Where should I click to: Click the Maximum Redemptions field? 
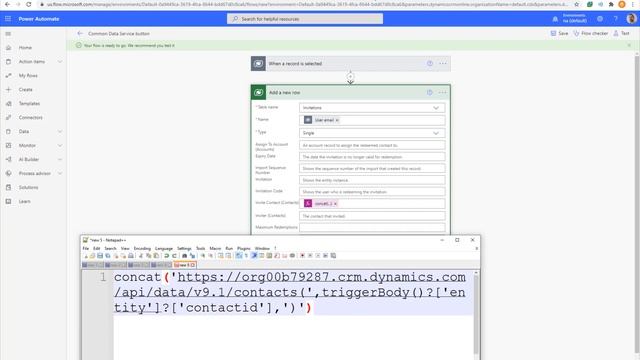pos(372,227)
